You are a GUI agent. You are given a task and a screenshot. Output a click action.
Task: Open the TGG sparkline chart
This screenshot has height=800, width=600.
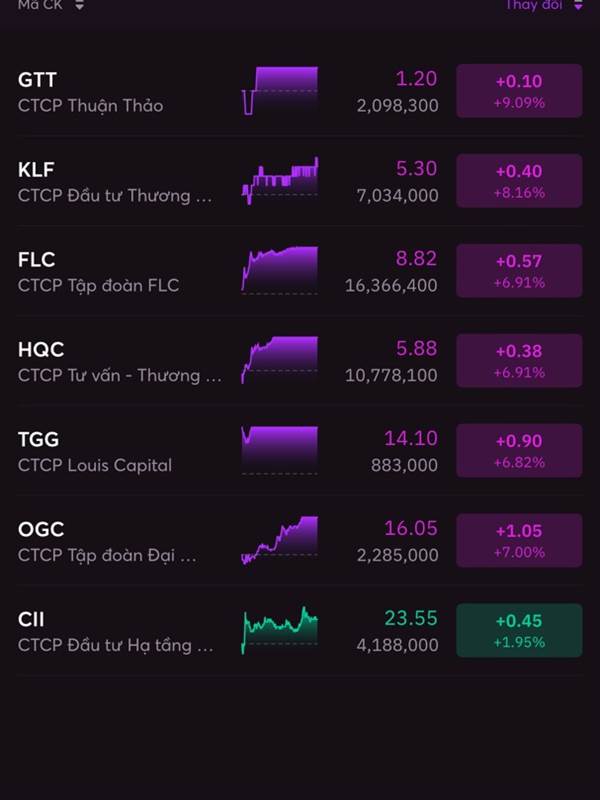point(280,451)
